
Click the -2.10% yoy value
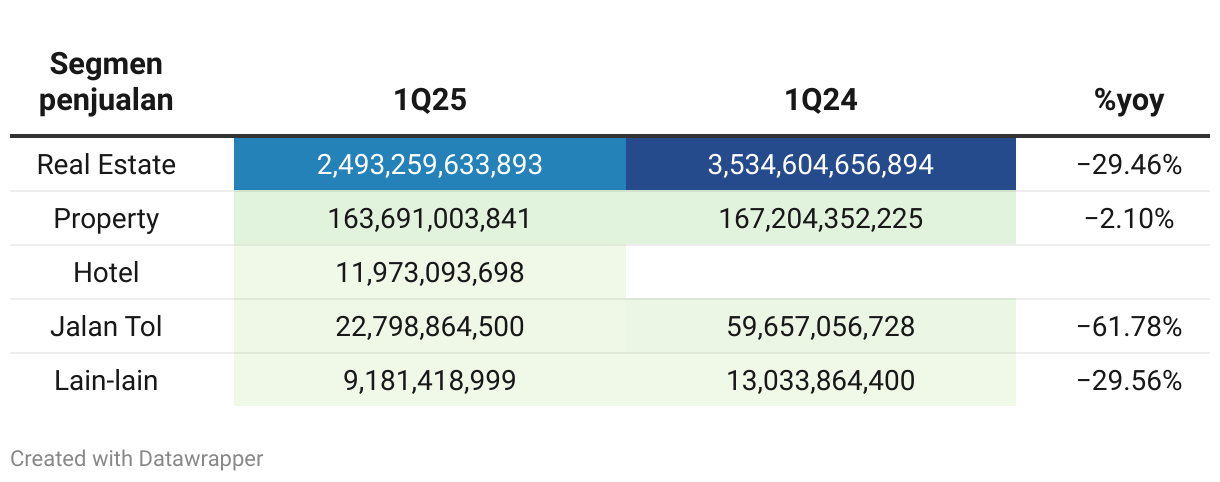(1129, 218)
